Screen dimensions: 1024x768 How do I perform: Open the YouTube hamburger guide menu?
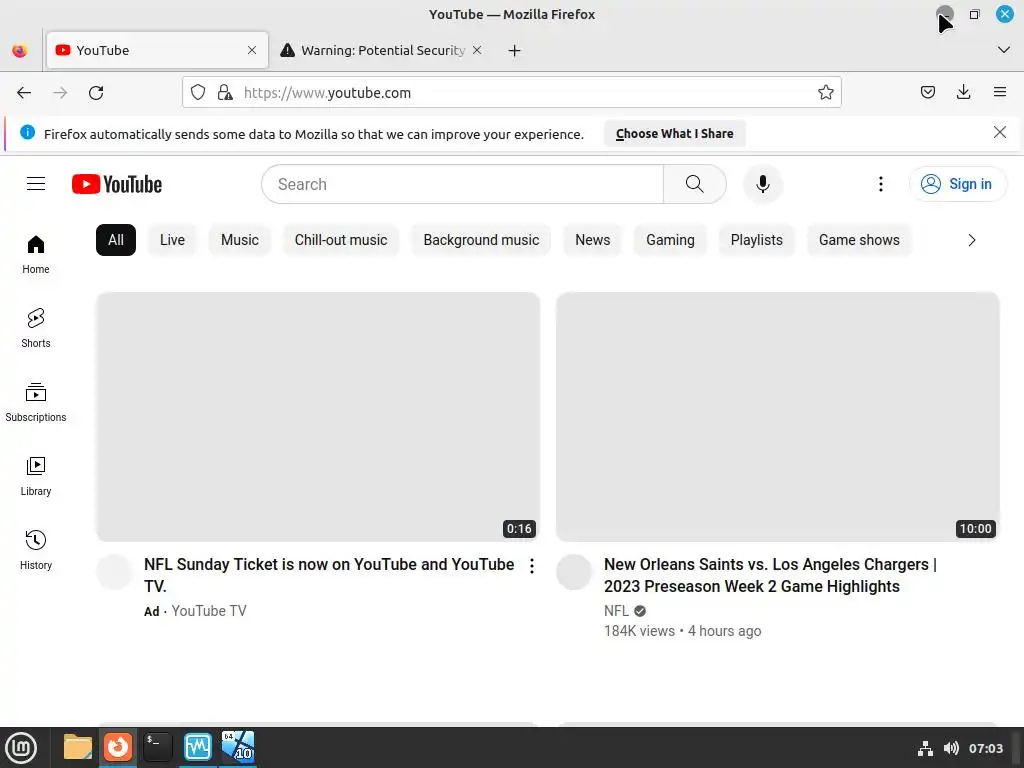[x=36, y=184]
